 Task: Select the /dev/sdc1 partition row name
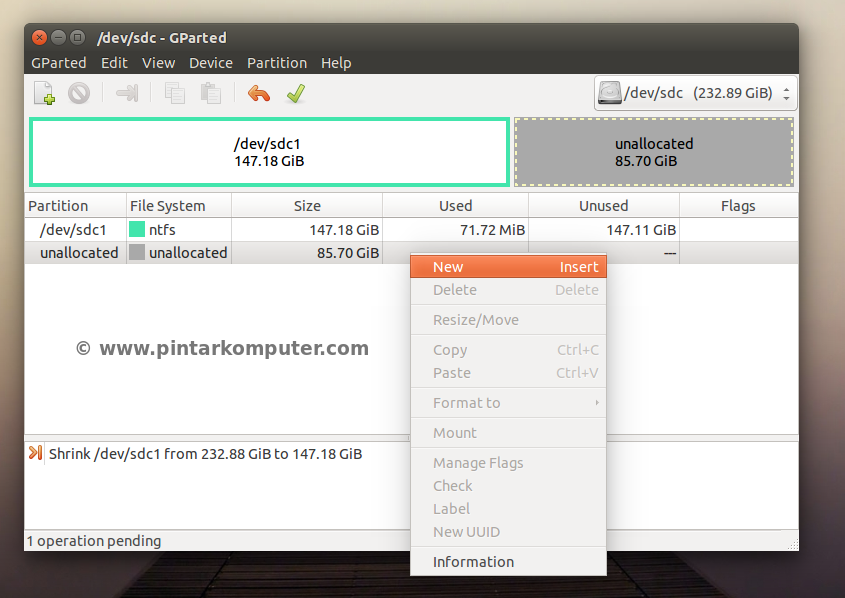point(73,230)
